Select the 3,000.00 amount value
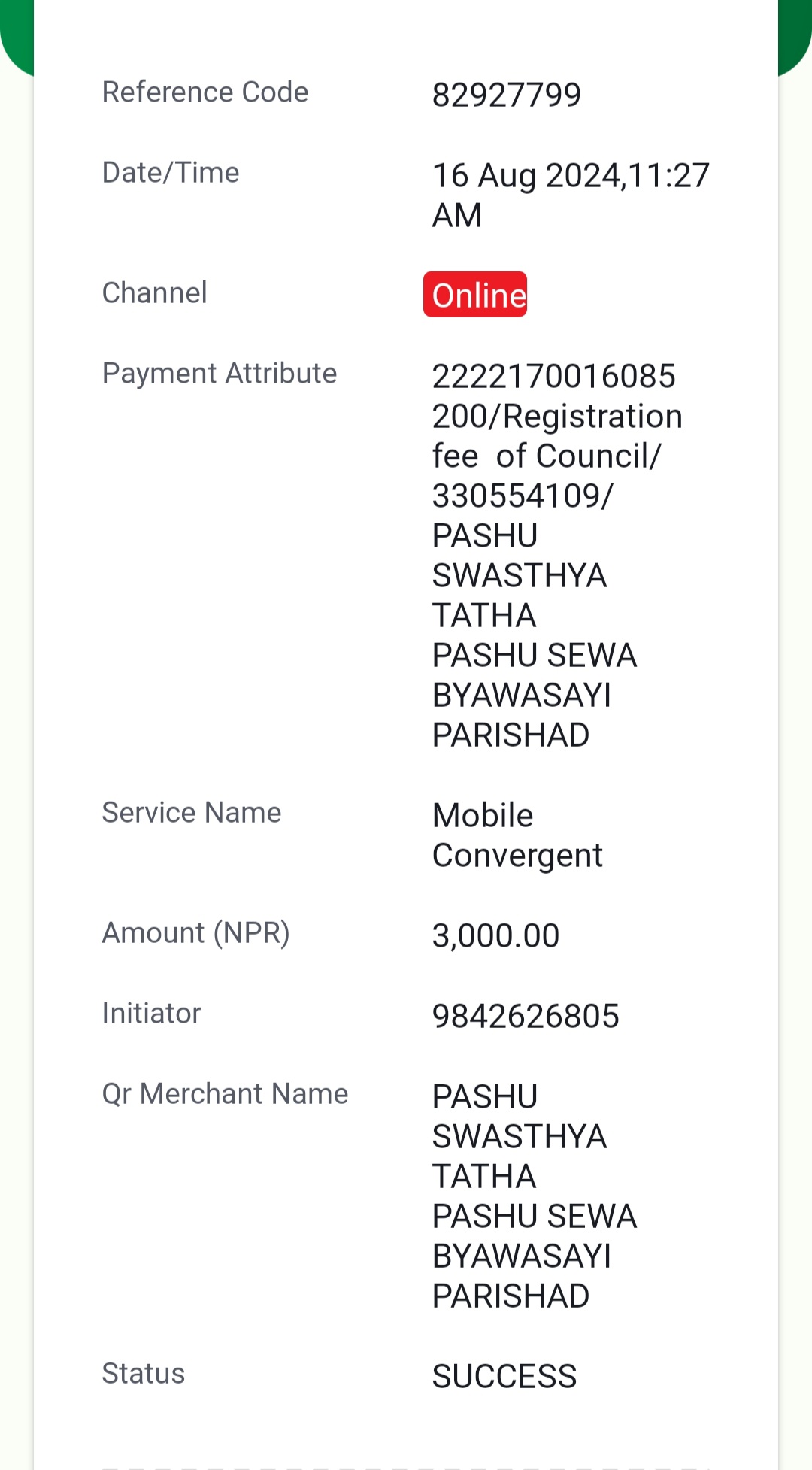 tap(495, 936)
